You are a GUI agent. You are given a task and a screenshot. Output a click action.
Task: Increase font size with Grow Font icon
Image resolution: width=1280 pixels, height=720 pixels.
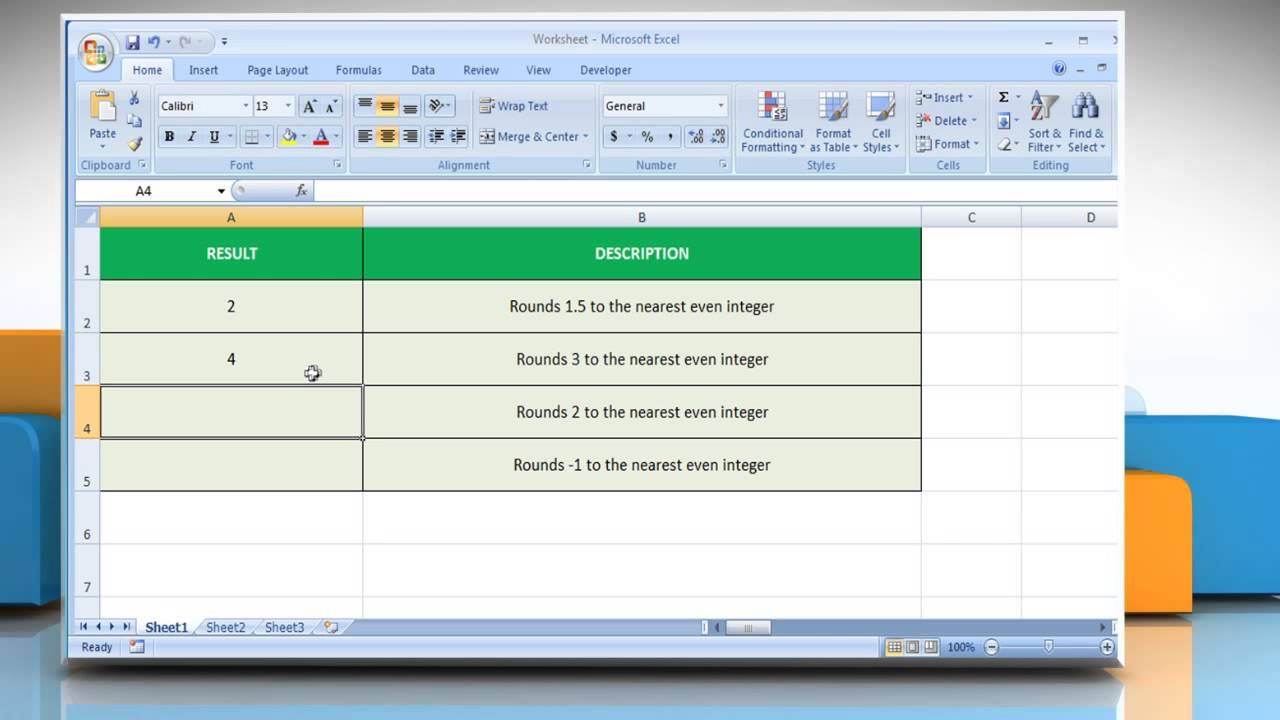click(x=310, y=106)
